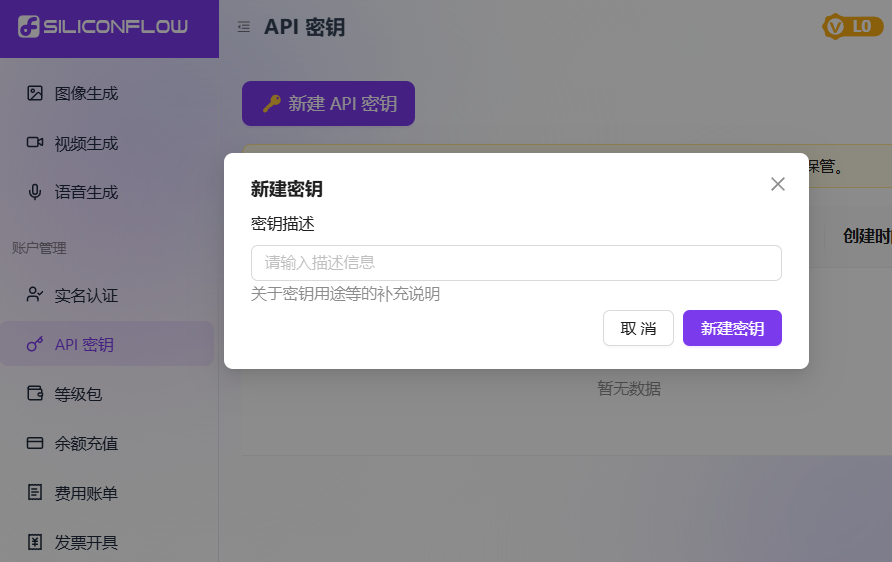Click the 余额充值 card icon
Viewport: 892px width, 562px height.
(x=35, y=443)
